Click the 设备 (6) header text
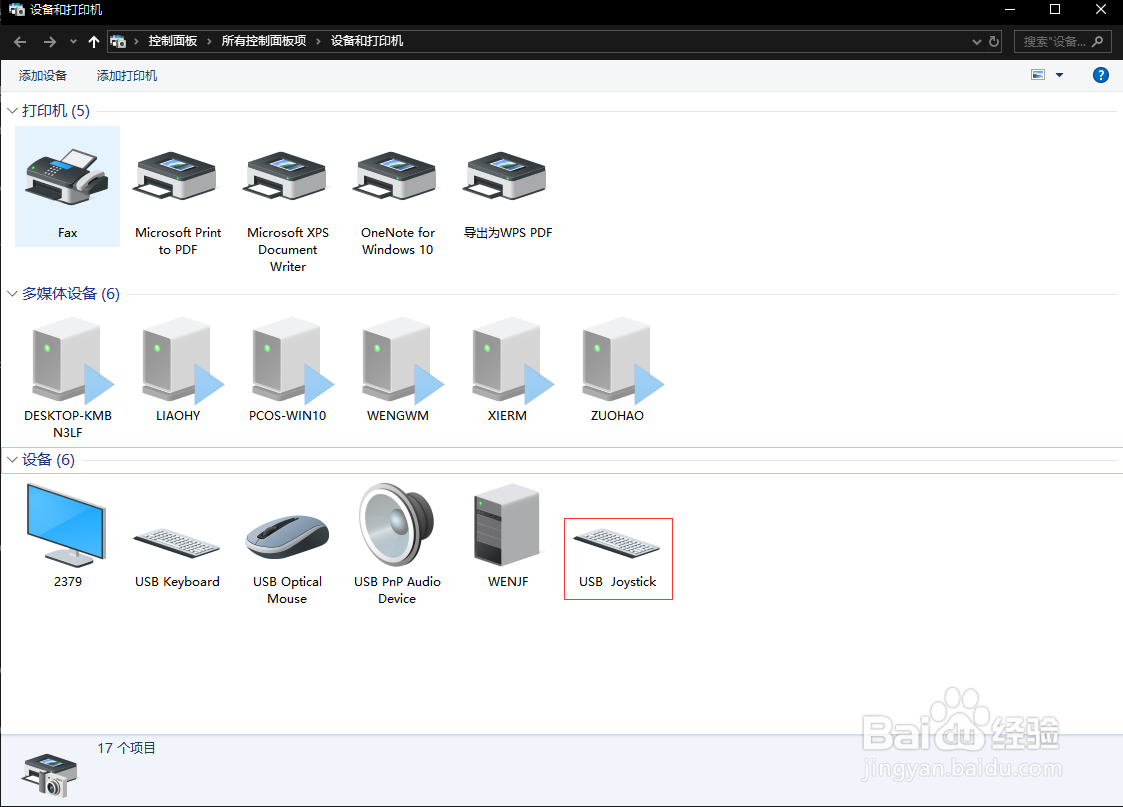 48,460
